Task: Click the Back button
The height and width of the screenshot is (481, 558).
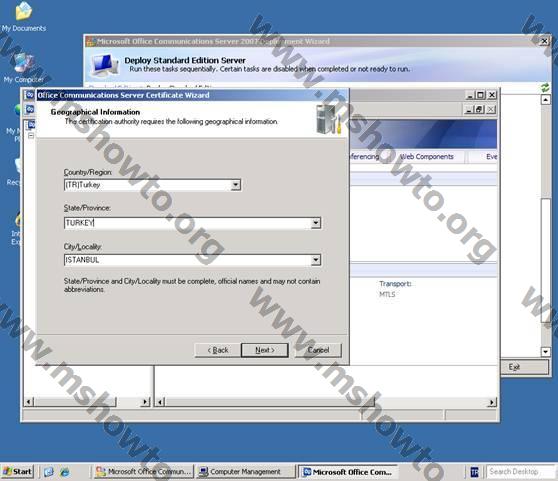Action: [218, 350]
